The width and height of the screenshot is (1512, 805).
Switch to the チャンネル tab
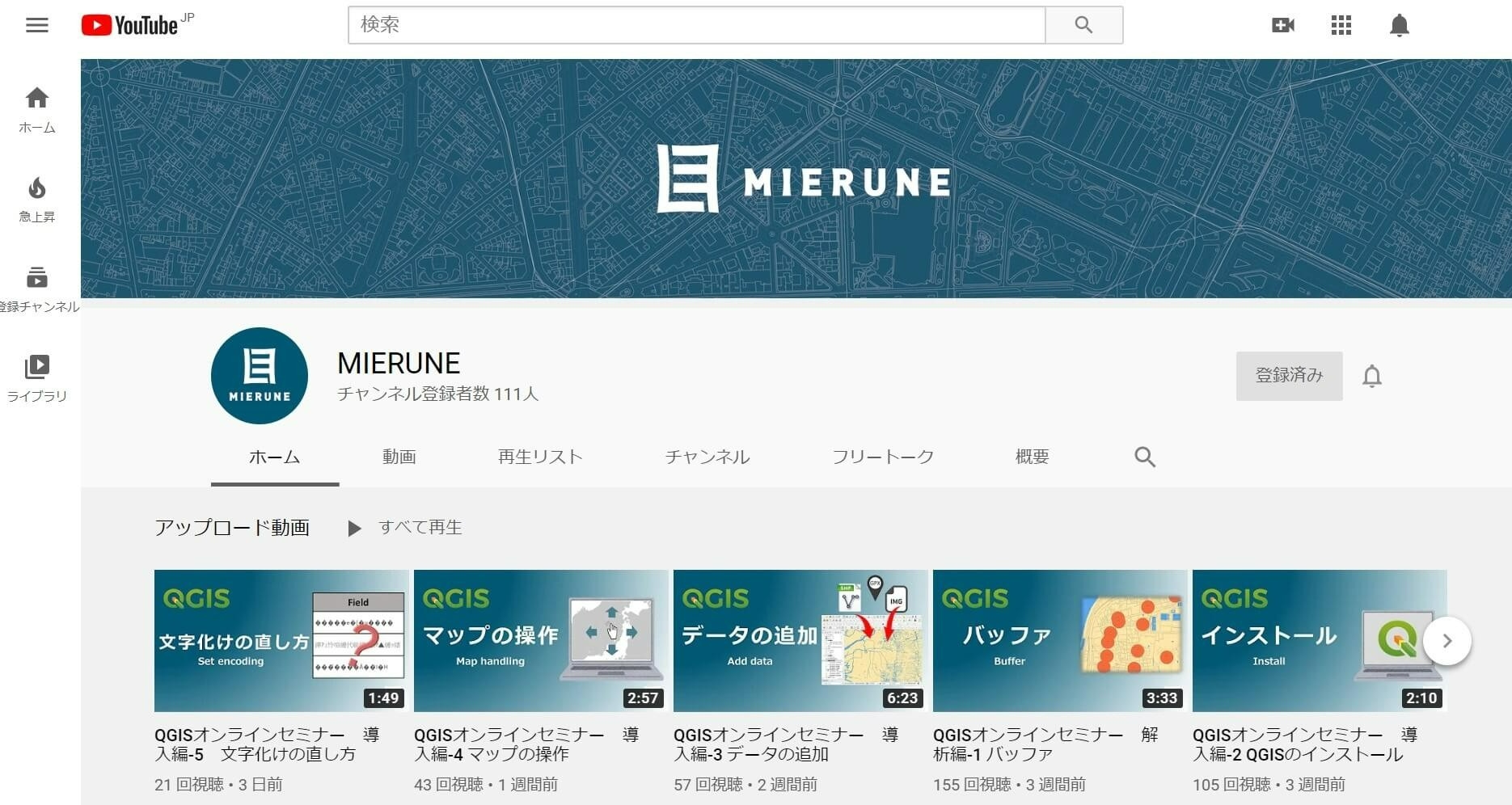(707, 457)
